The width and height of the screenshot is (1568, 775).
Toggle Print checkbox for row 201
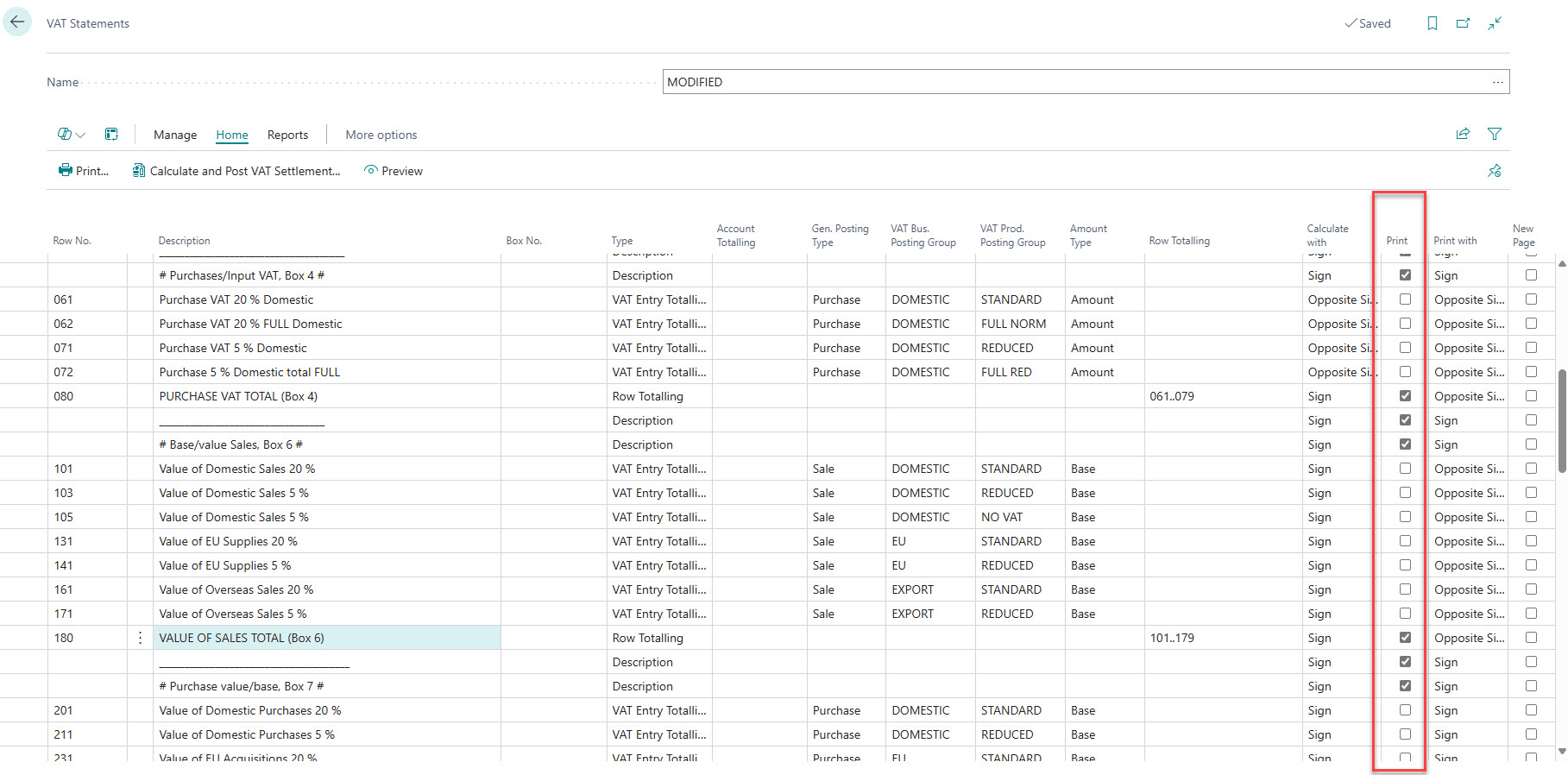click(1405, 710)
